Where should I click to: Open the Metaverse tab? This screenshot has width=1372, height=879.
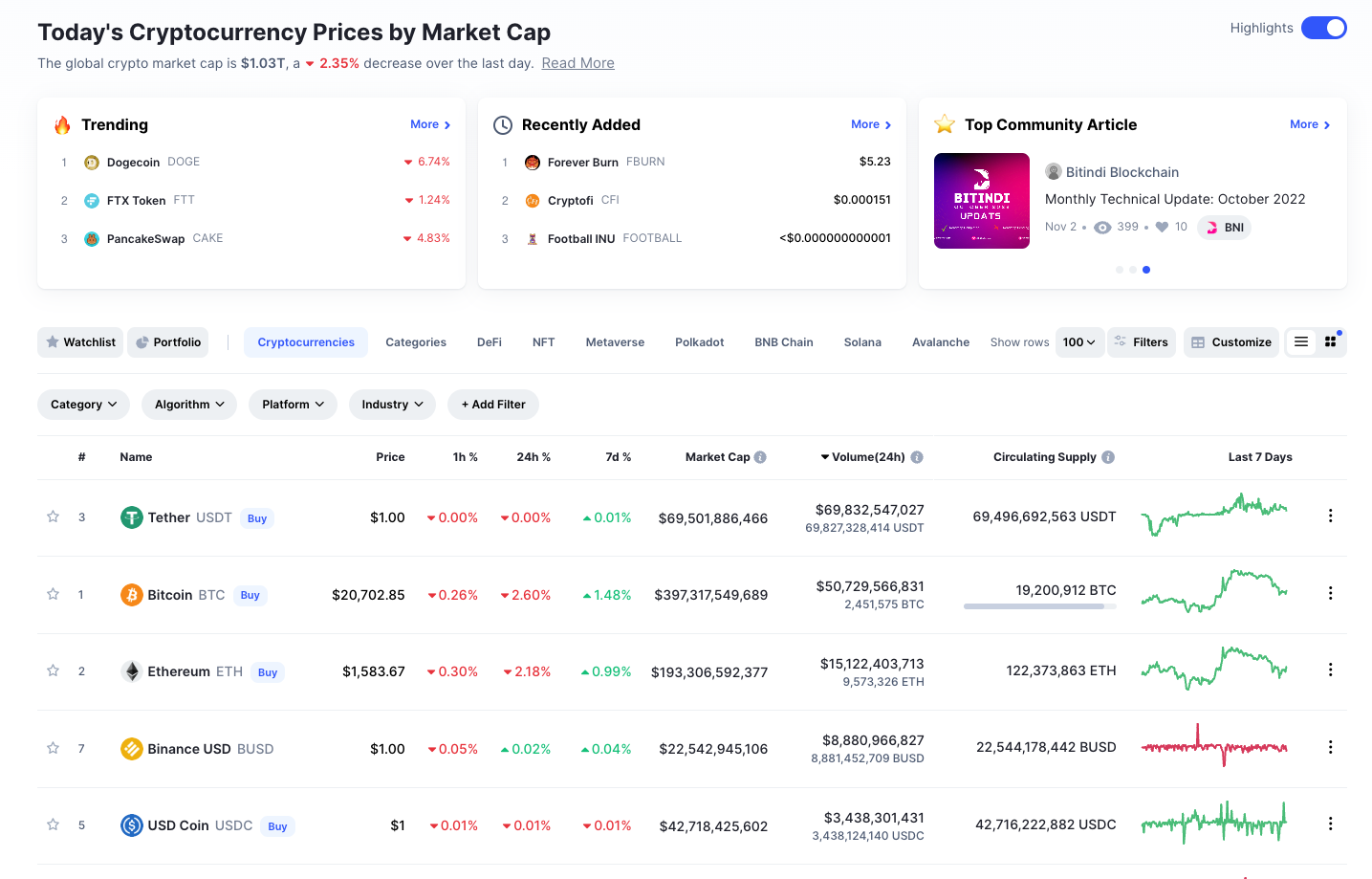click(x=615, y=342)
